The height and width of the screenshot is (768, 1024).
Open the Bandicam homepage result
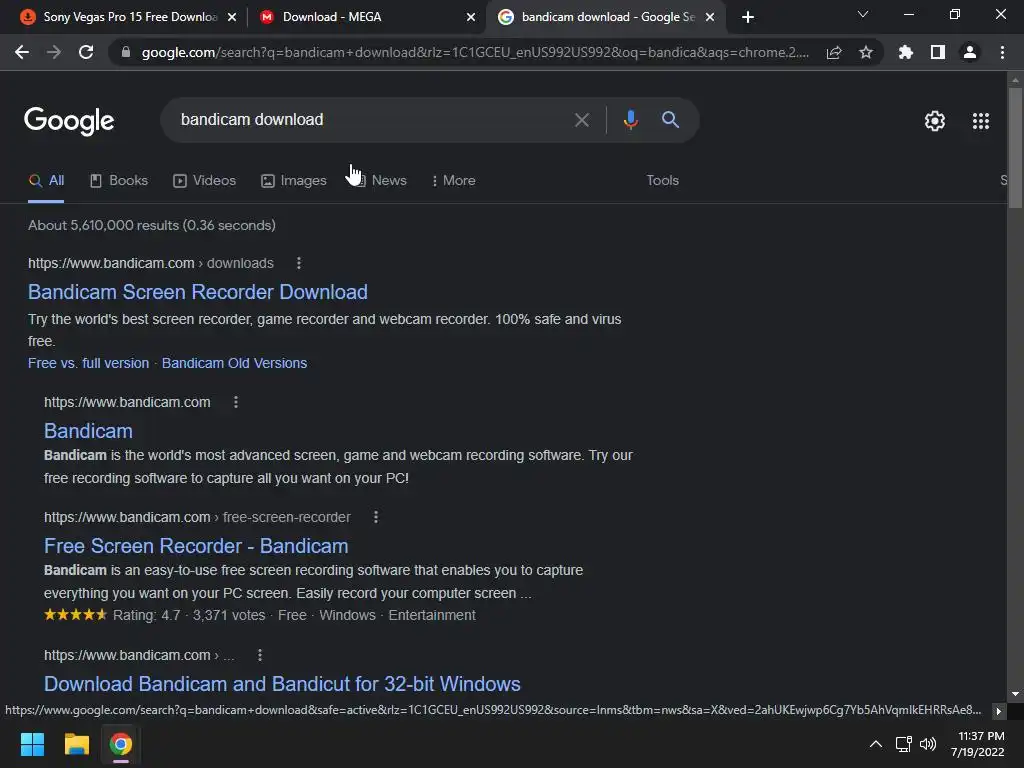[88, 431]
